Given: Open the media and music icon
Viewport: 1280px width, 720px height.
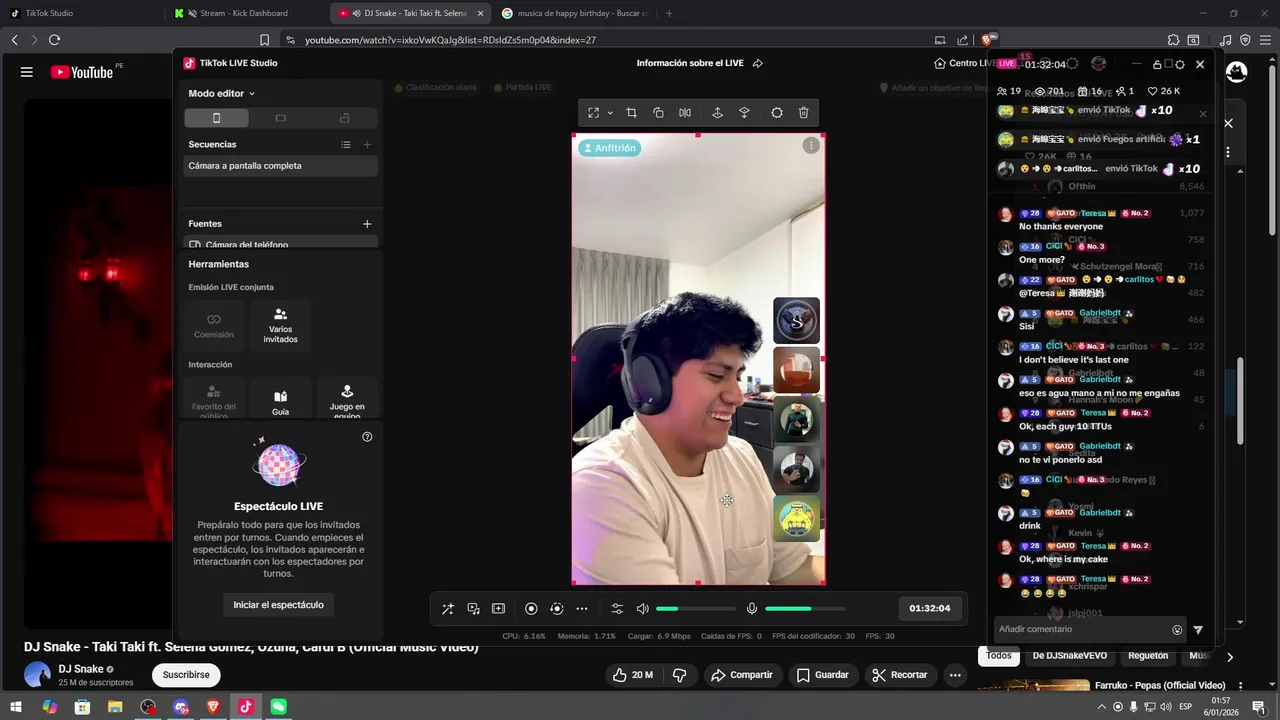Looking at the screenshot, I should [473, 608].
